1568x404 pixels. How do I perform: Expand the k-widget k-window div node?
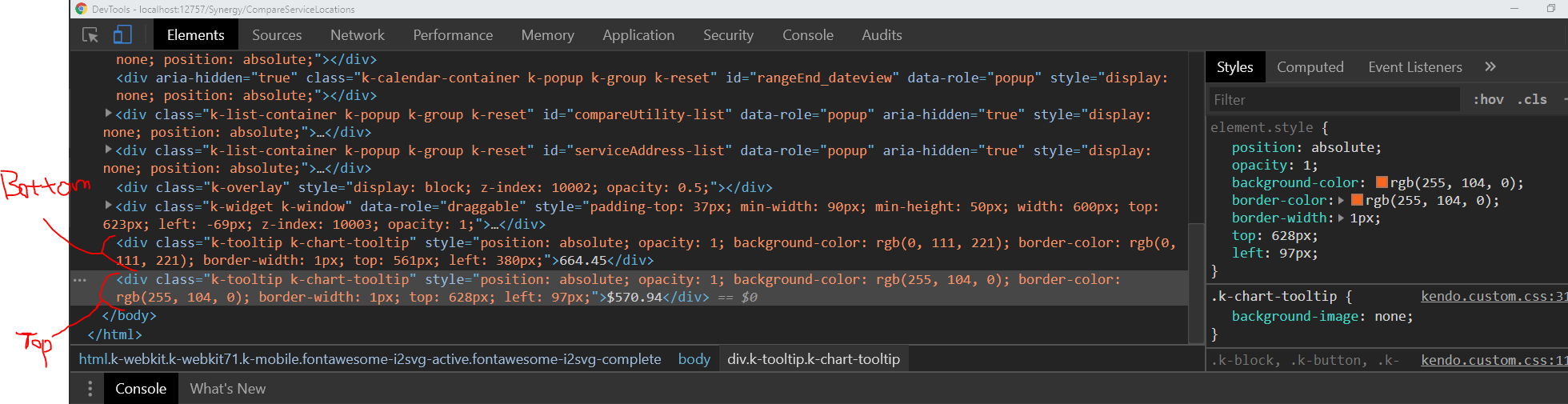click(x=108, y=206)
